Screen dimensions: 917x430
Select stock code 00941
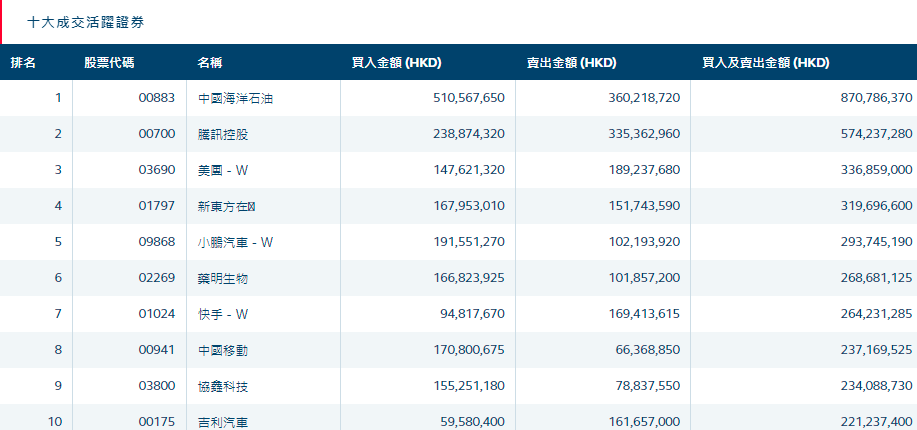click(157, 350)
